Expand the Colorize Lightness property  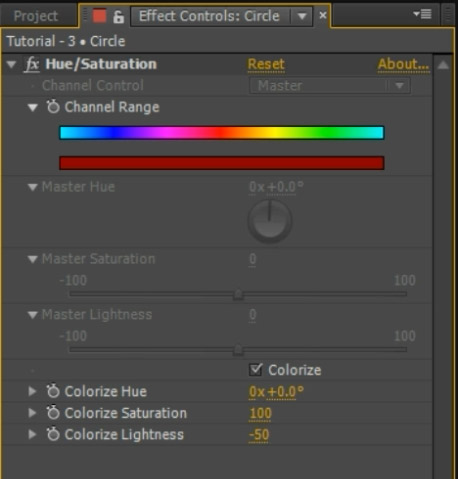(32, 434)
